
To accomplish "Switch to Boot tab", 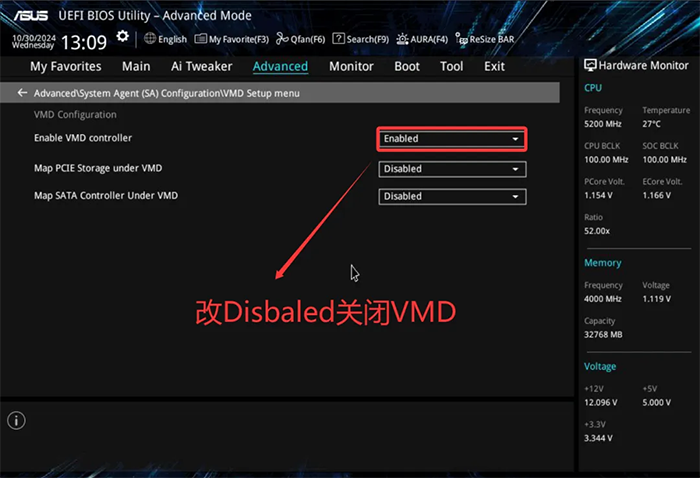I will pos(407,67).
